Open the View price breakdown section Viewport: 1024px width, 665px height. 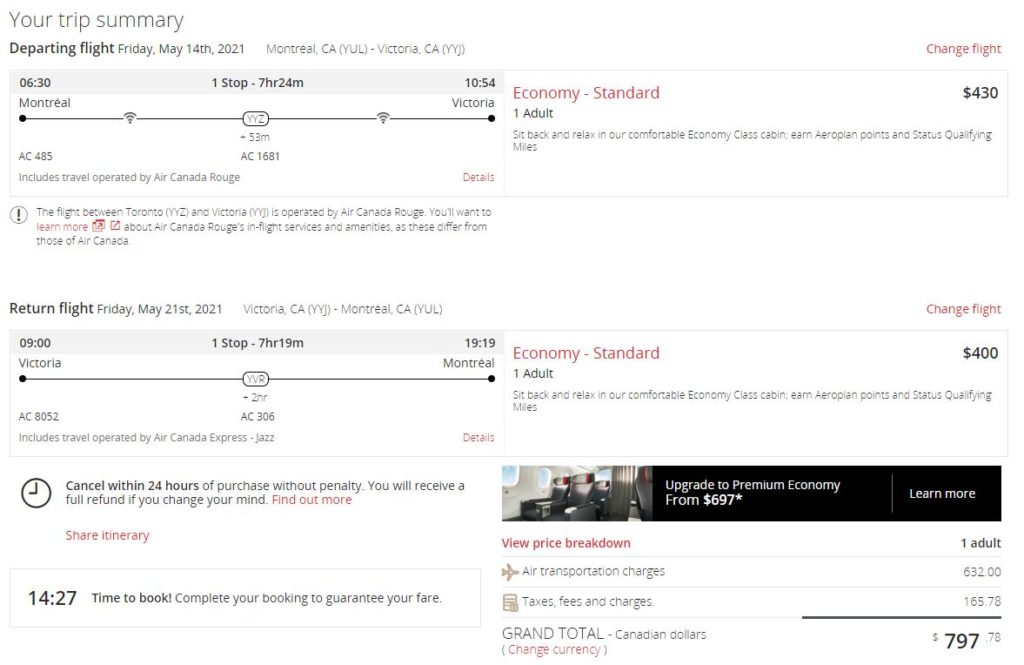[x=566, y=543]
